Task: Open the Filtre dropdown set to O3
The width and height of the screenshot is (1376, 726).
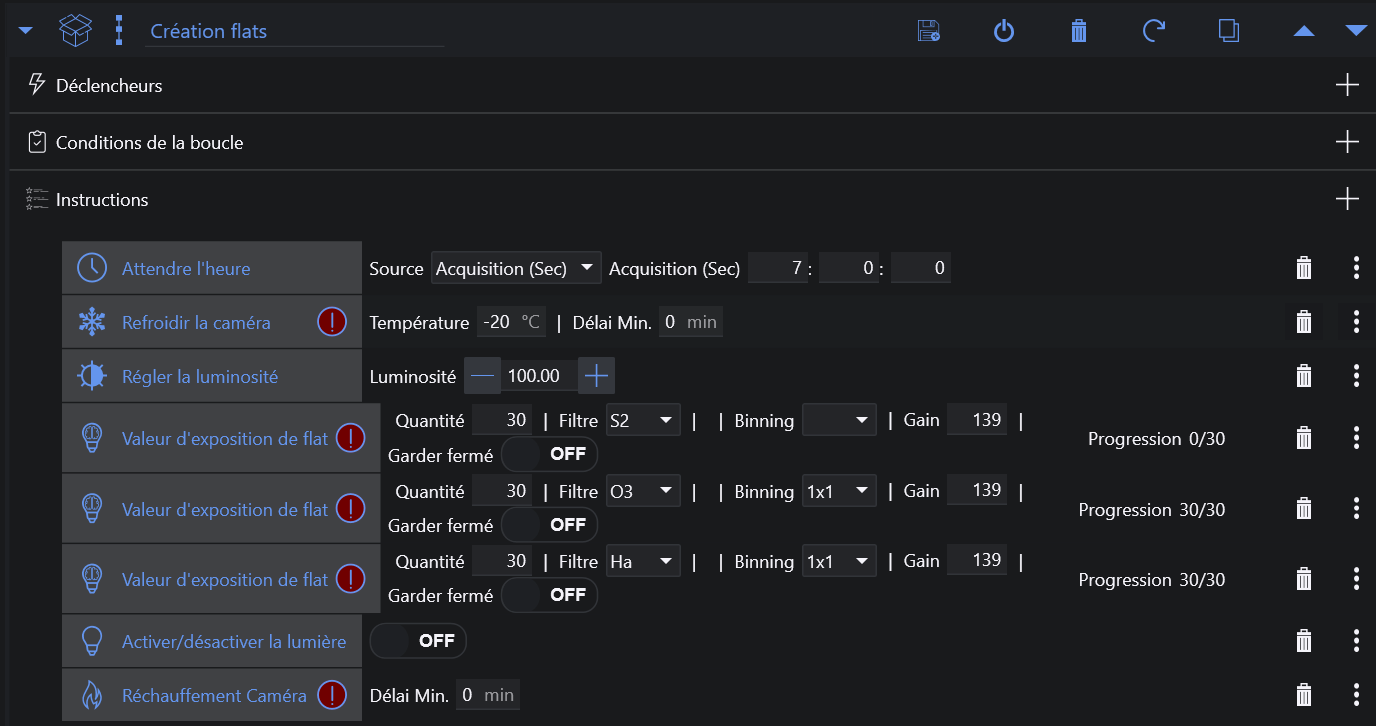Action: [643, 492]
